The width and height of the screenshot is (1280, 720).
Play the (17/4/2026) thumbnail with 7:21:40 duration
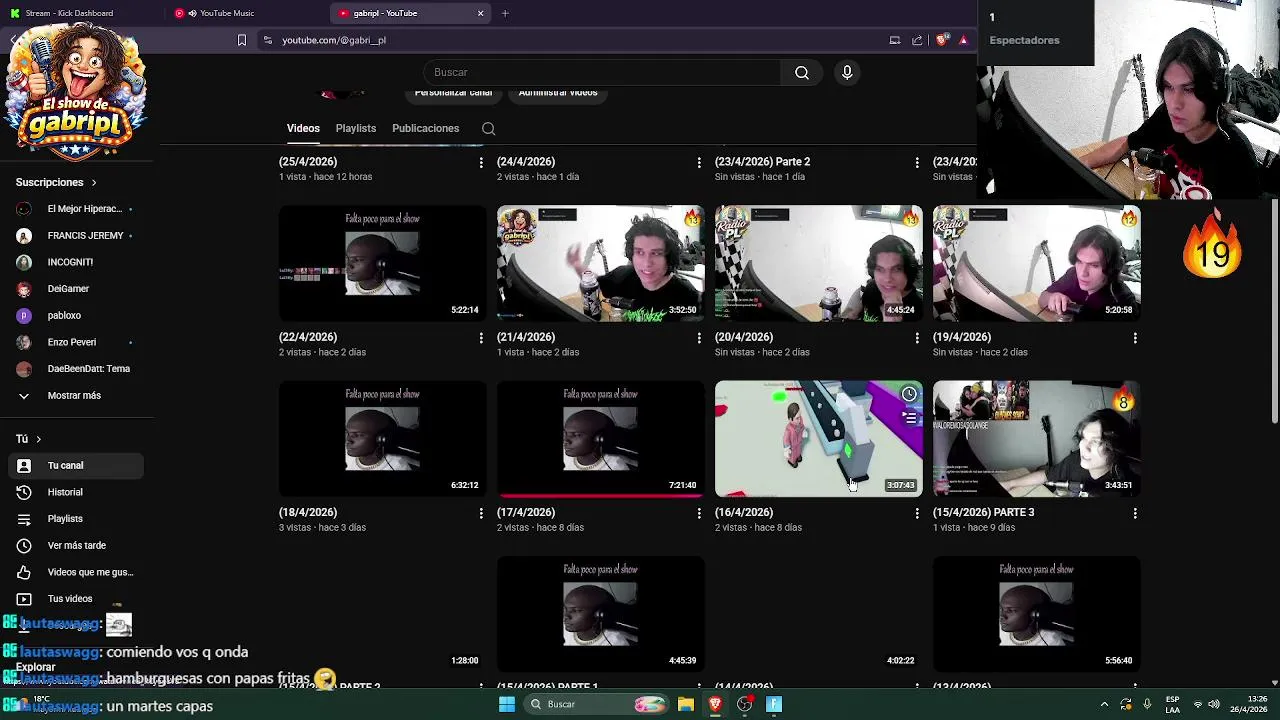[x=601, y=438]
